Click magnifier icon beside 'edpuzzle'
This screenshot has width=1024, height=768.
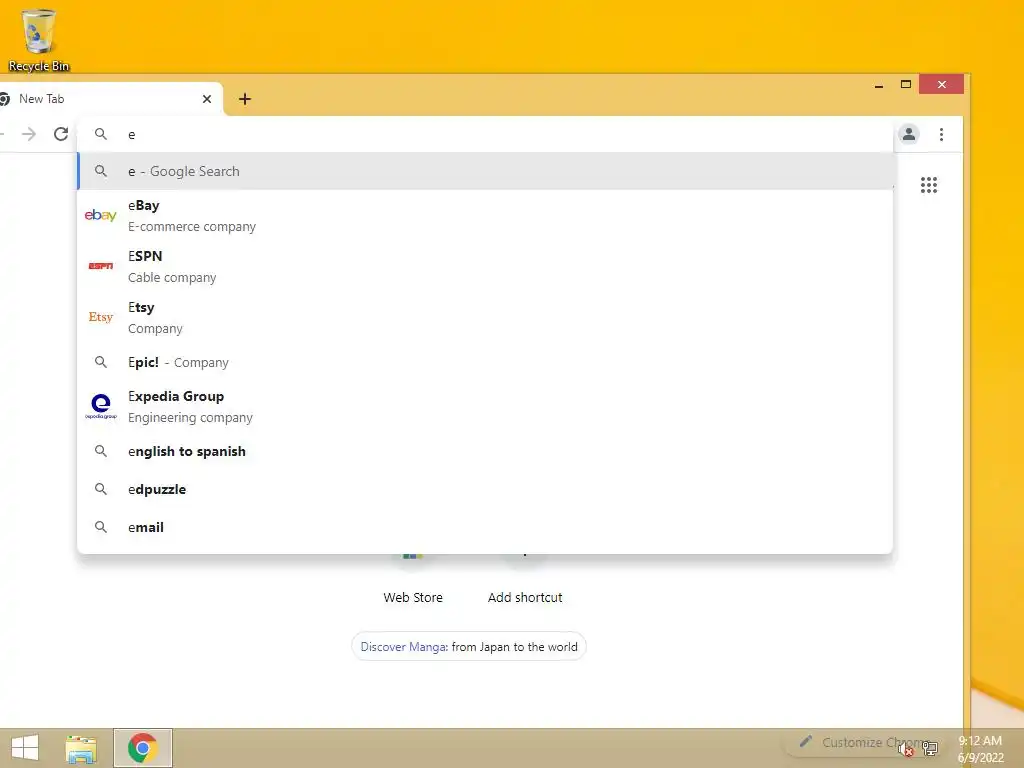click(101, 488)
